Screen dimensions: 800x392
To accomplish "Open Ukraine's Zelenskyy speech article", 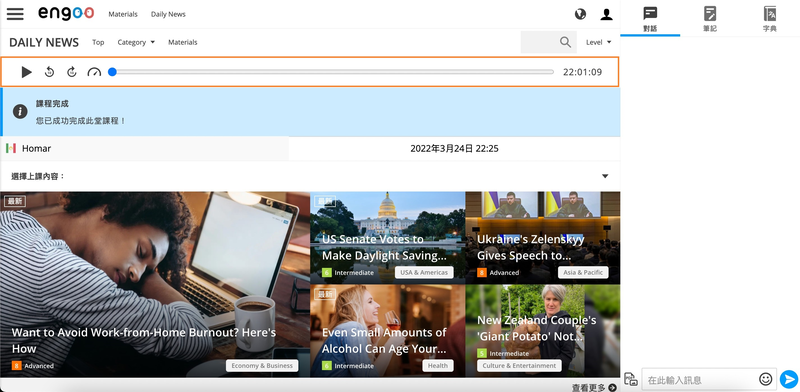I will [x=543, y=237].
